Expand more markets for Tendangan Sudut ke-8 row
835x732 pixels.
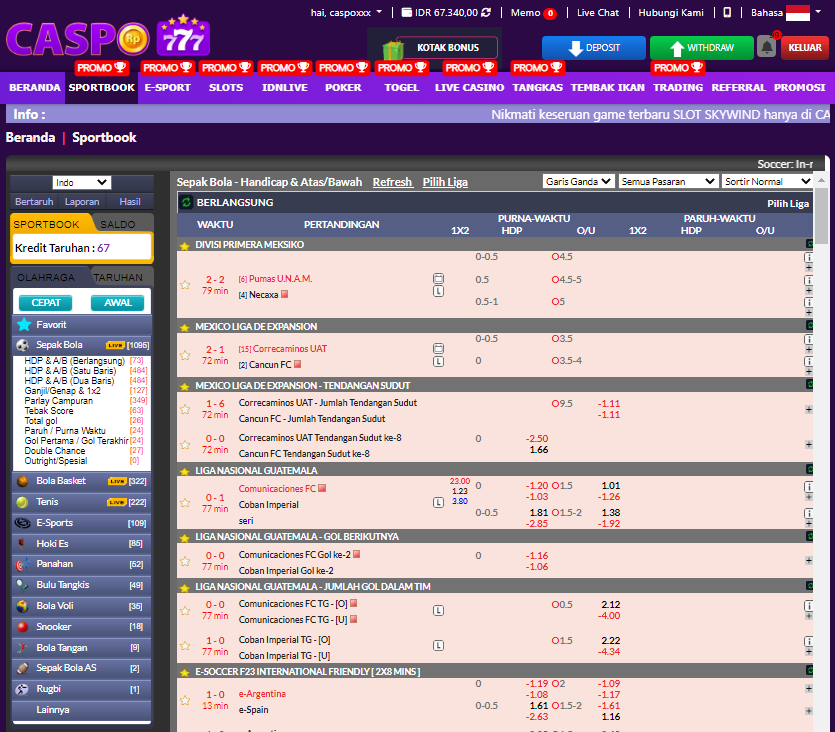(808, 445)
